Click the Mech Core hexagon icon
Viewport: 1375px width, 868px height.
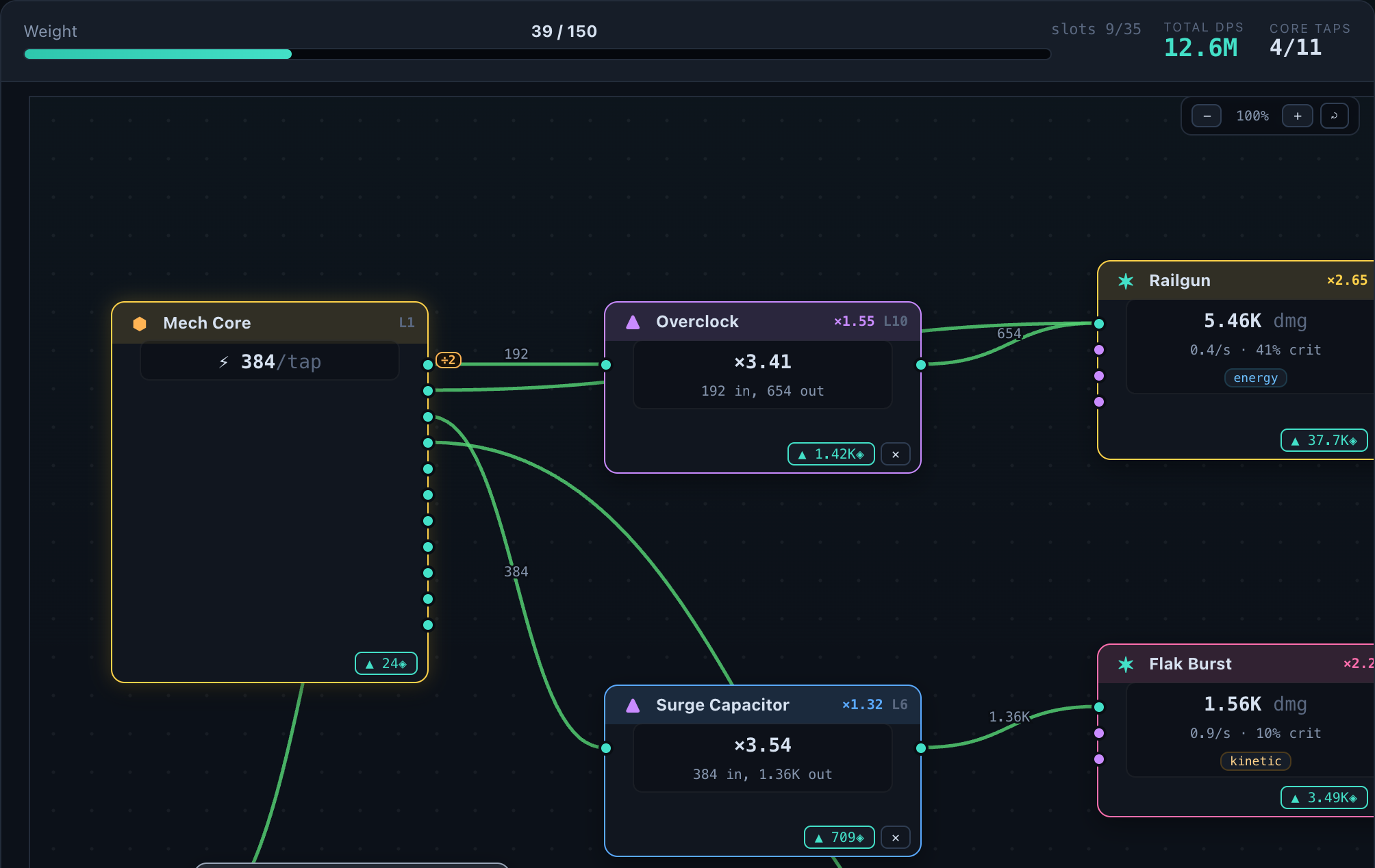click(x=140, y=323)
